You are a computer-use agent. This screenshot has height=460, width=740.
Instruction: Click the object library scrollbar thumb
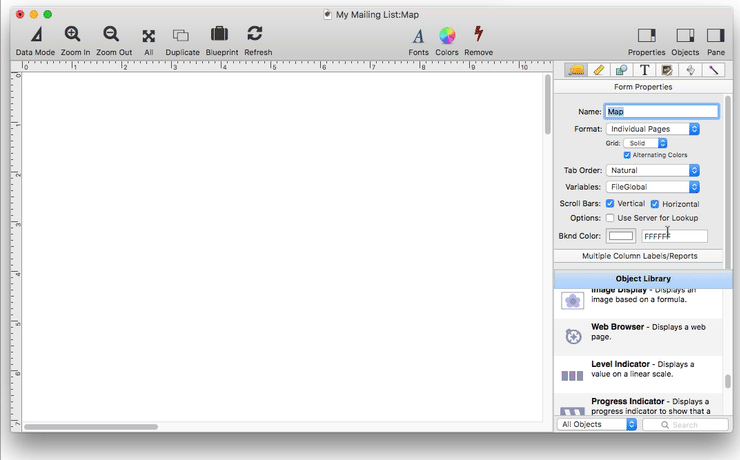[727, 381]
